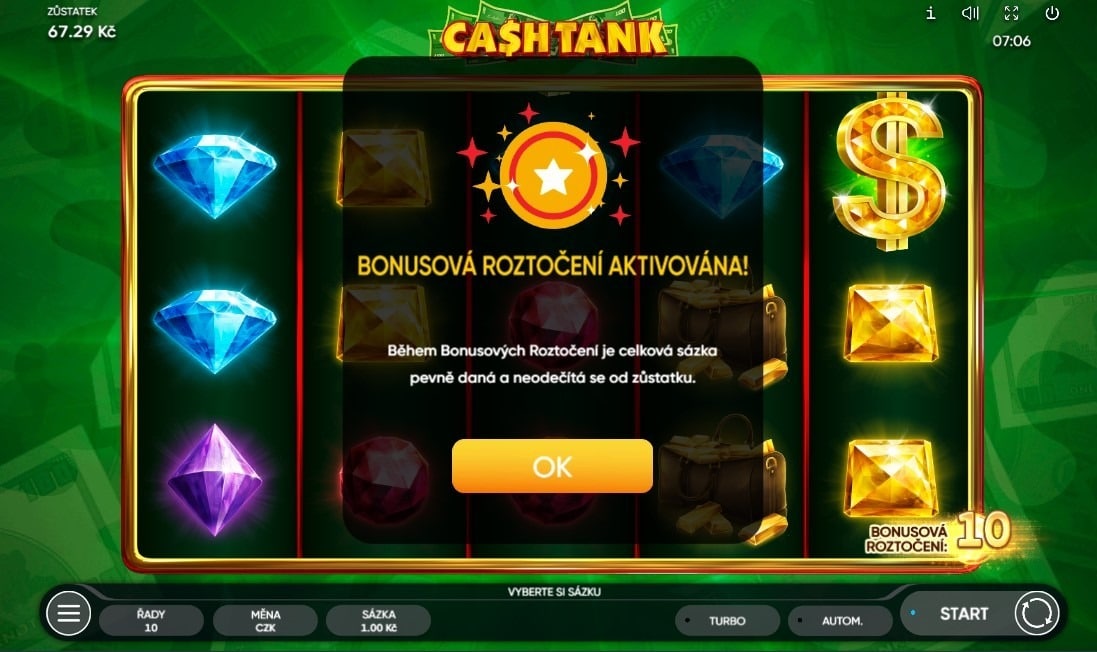Open the game info icon
The width and height of the screenshot is (1097, 652).
click(930, 13)
